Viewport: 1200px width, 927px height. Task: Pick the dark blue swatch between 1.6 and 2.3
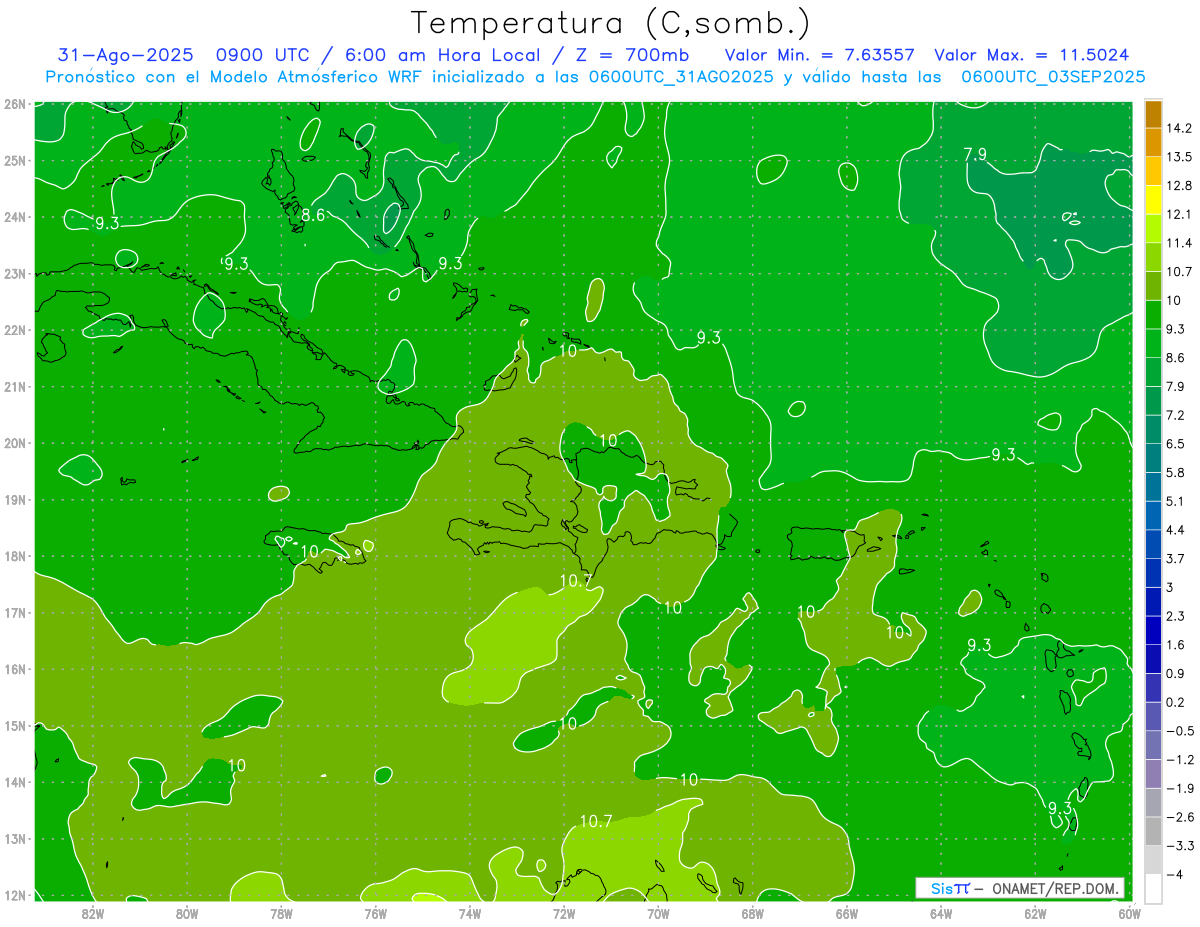coord(1153,630)
